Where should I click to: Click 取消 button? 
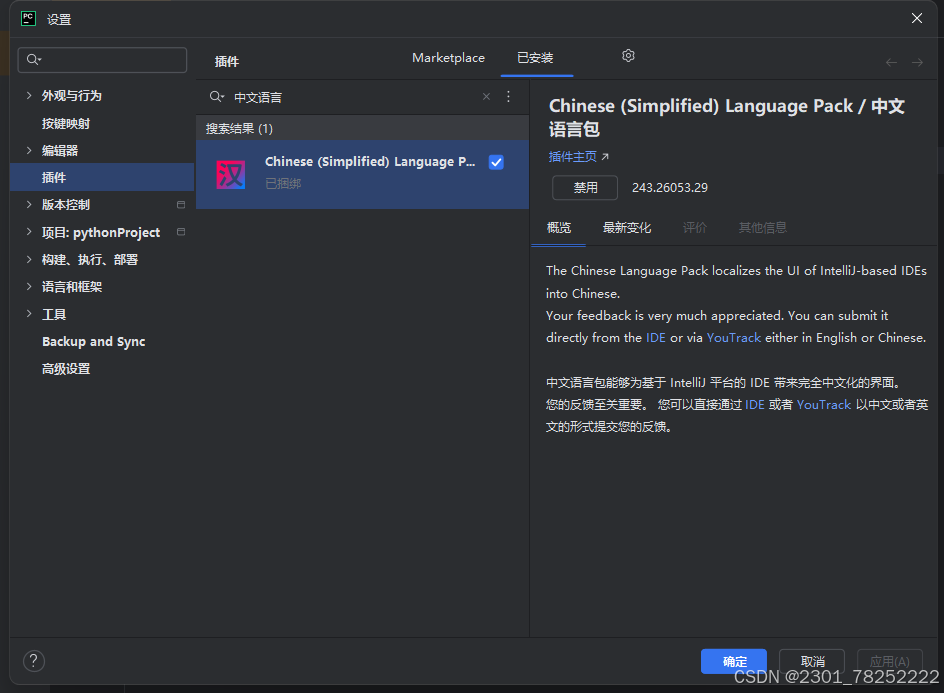point(812,661)
